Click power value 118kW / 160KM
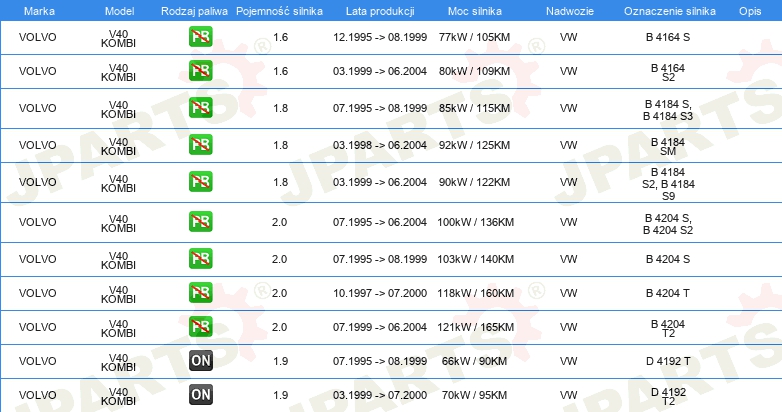782x412 pixels. 475,293
